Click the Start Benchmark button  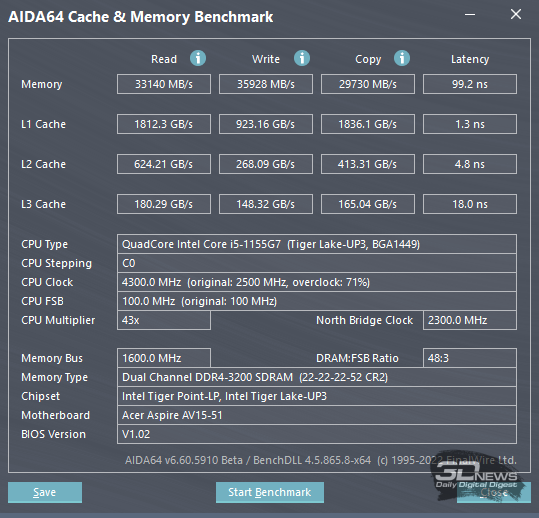pyautogui.click(x=270, y=492)
